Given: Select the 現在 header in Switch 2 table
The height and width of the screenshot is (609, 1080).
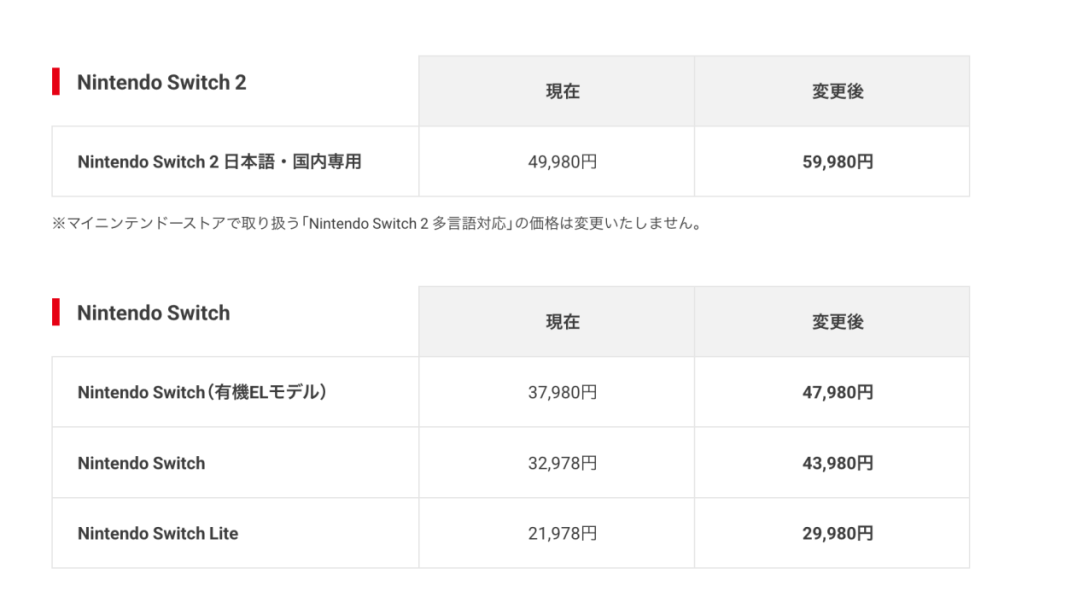Looking at the screenshot, I should point(563,92).
